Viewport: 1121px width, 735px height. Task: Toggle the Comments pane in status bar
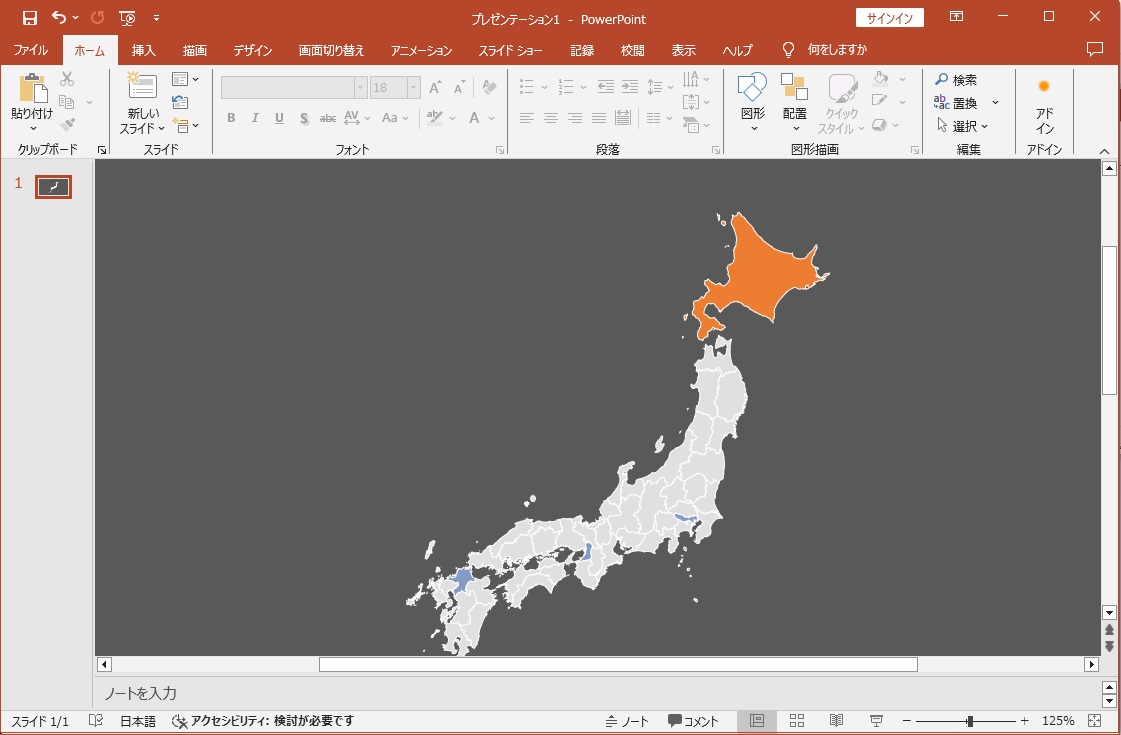click(693, 721)
